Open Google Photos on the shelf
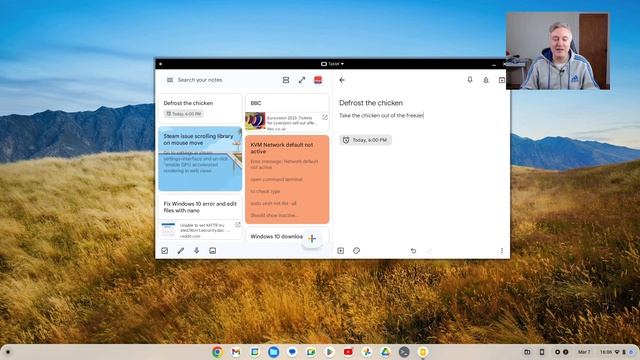 click(x=367, y=352)
